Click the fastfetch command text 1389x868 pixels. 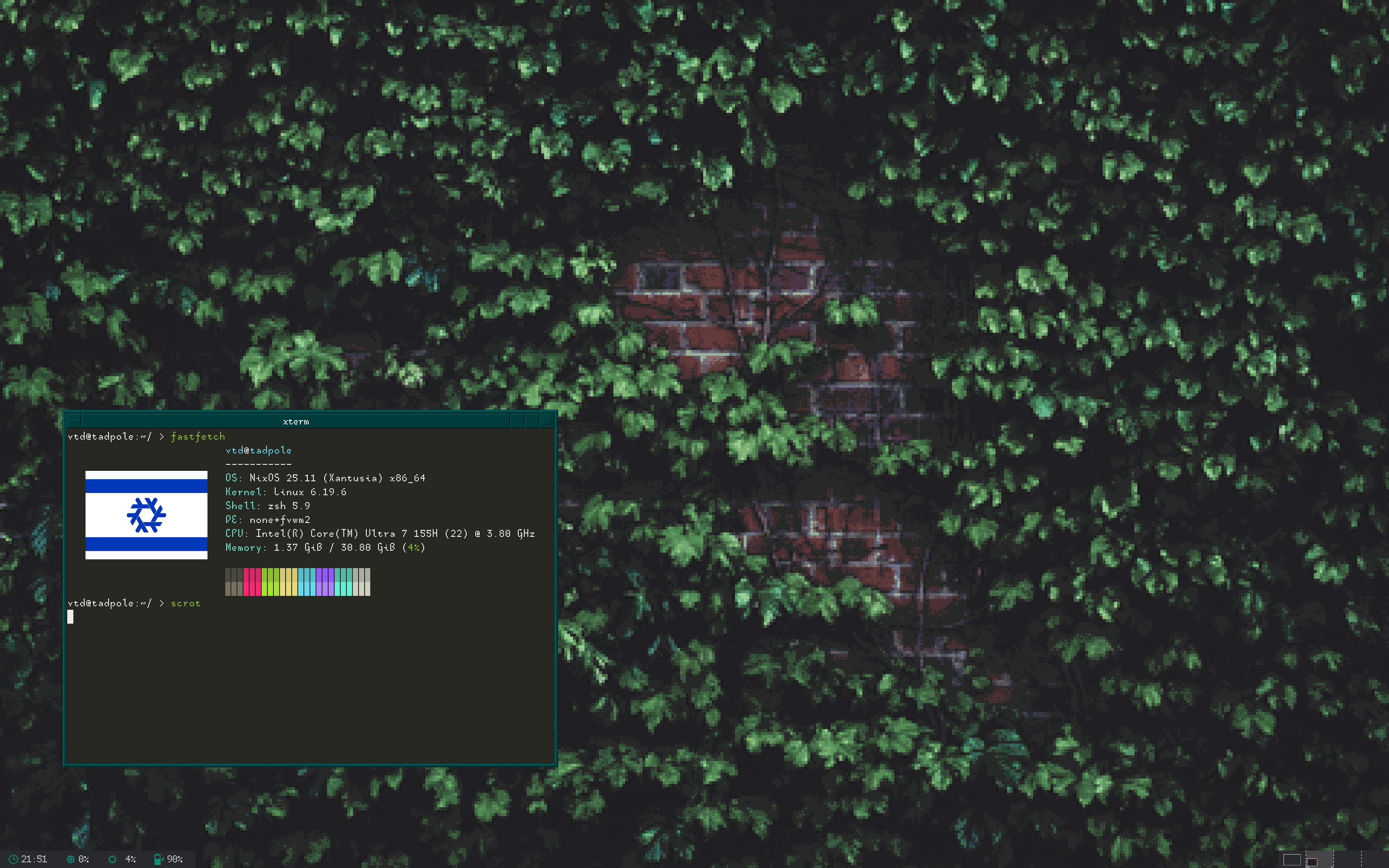point(198,437)
